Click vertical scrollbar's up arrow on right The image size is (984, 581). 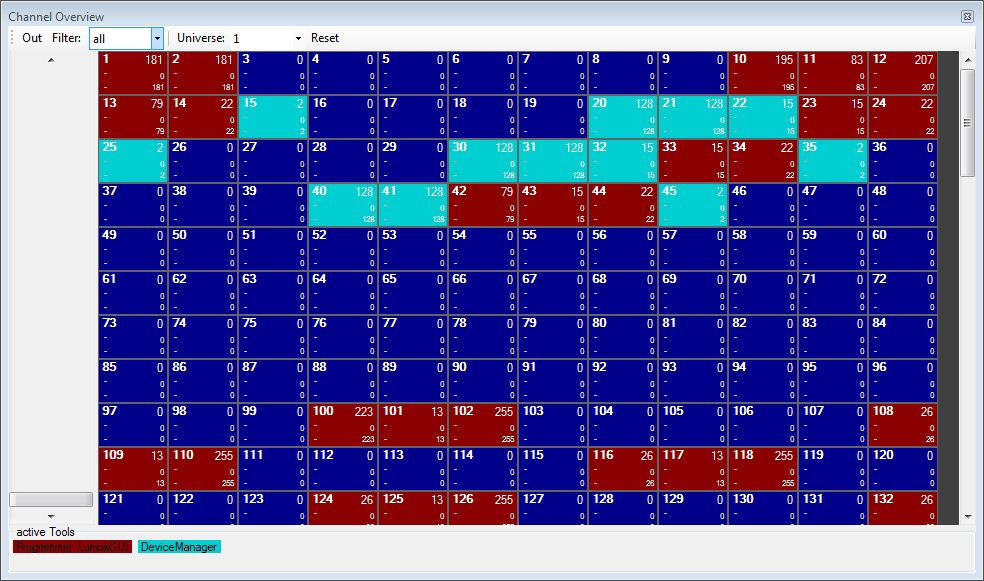pyautogui.click(x=967, y=61)
